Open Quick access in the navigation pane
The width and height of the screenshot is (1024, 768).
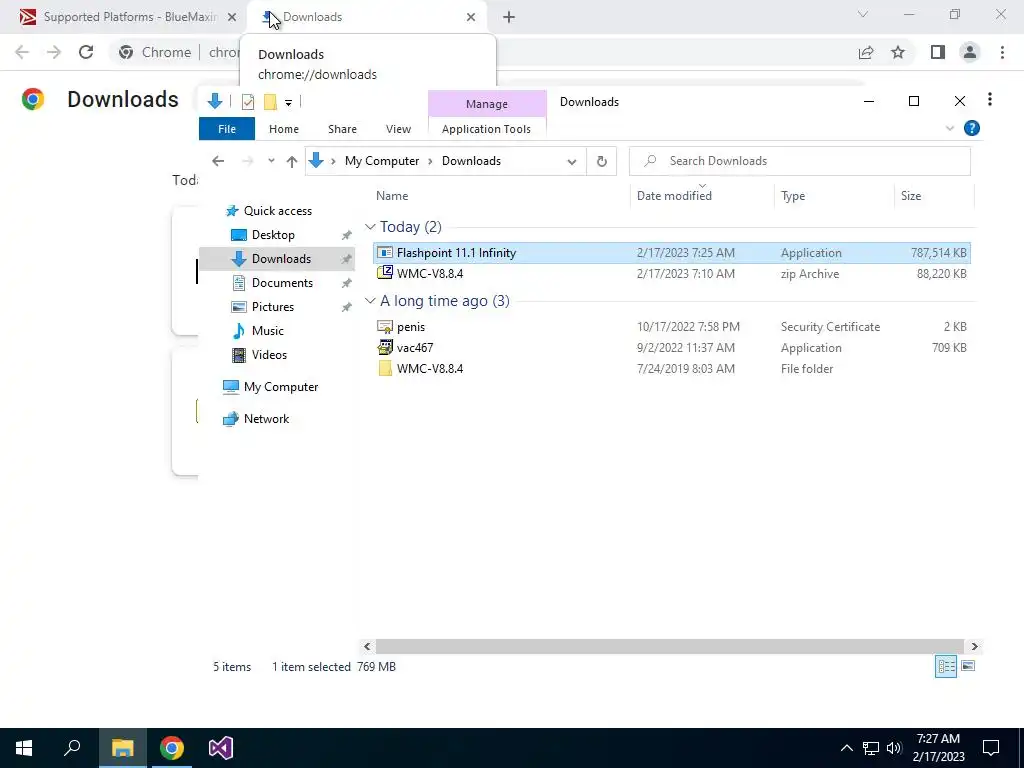click(278, 211)
